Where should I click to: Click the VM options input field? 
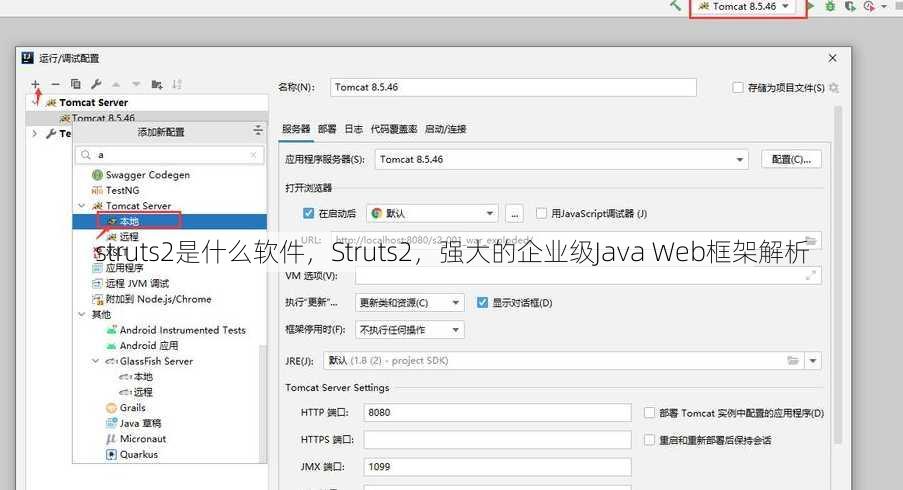click(x=588, y=275)
